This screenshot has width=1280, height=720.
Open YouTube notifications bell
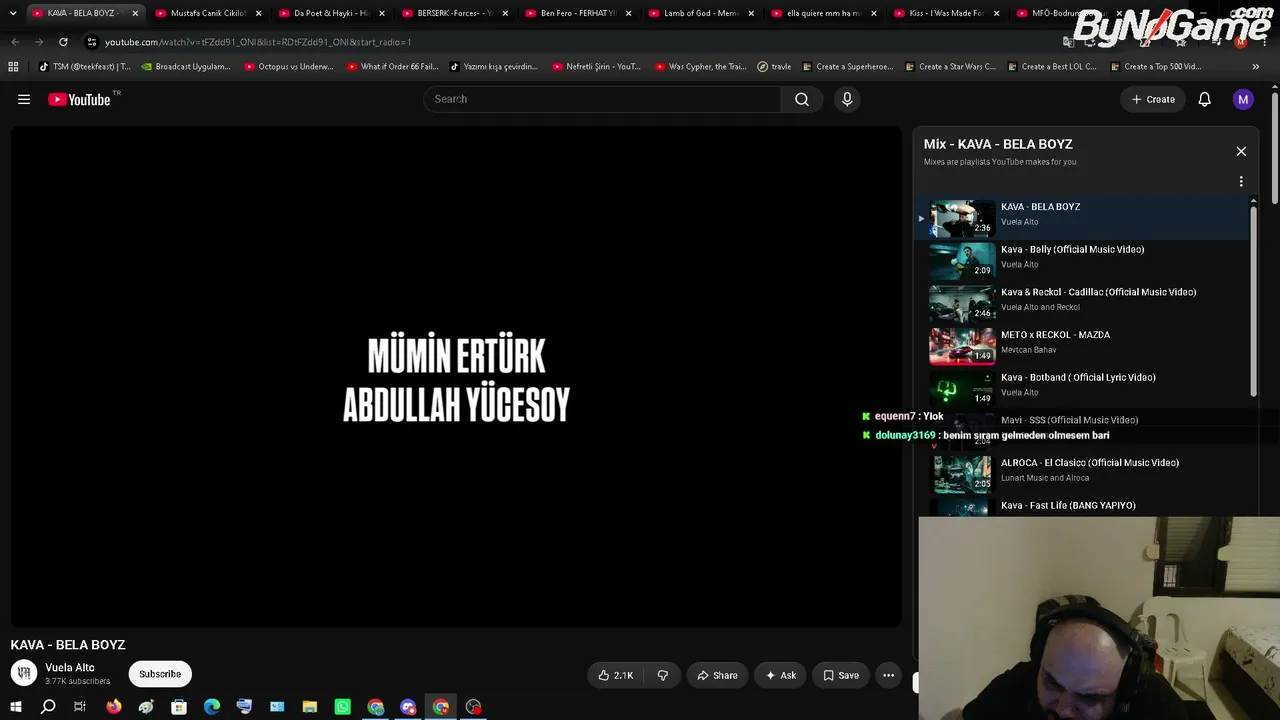tap(1205, 99)
